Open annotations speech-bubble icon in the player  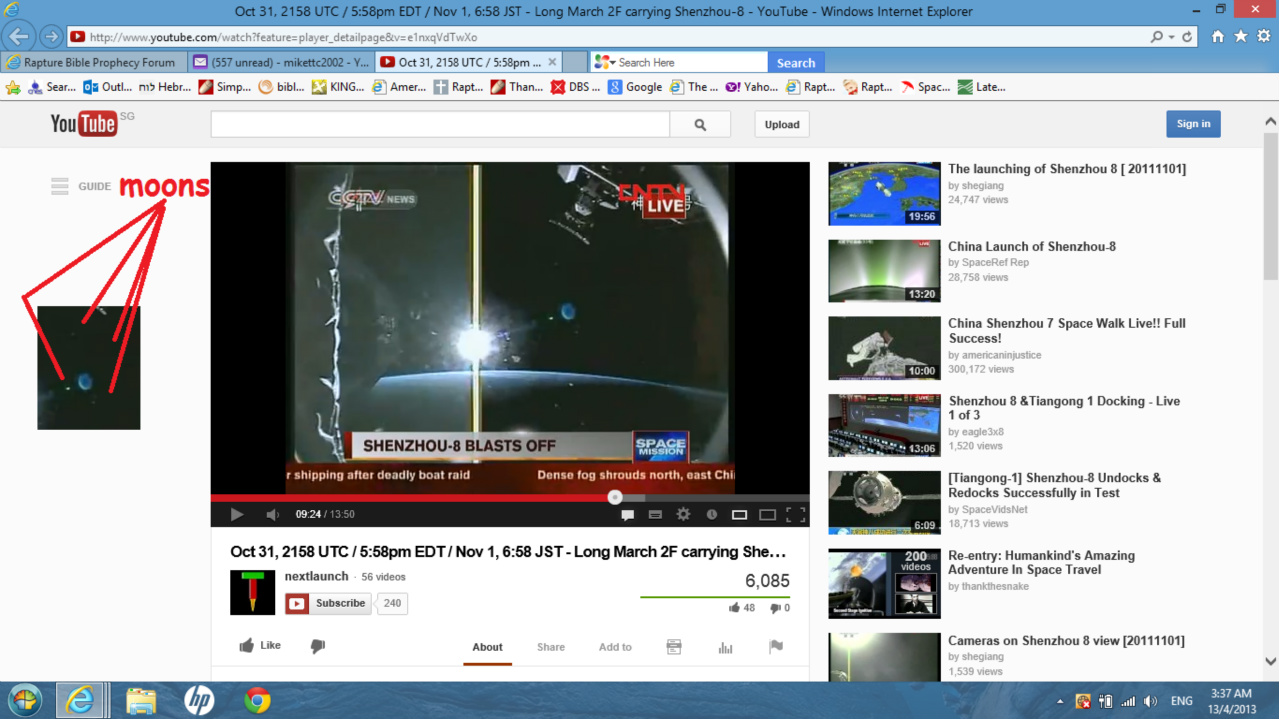[628, 515]
